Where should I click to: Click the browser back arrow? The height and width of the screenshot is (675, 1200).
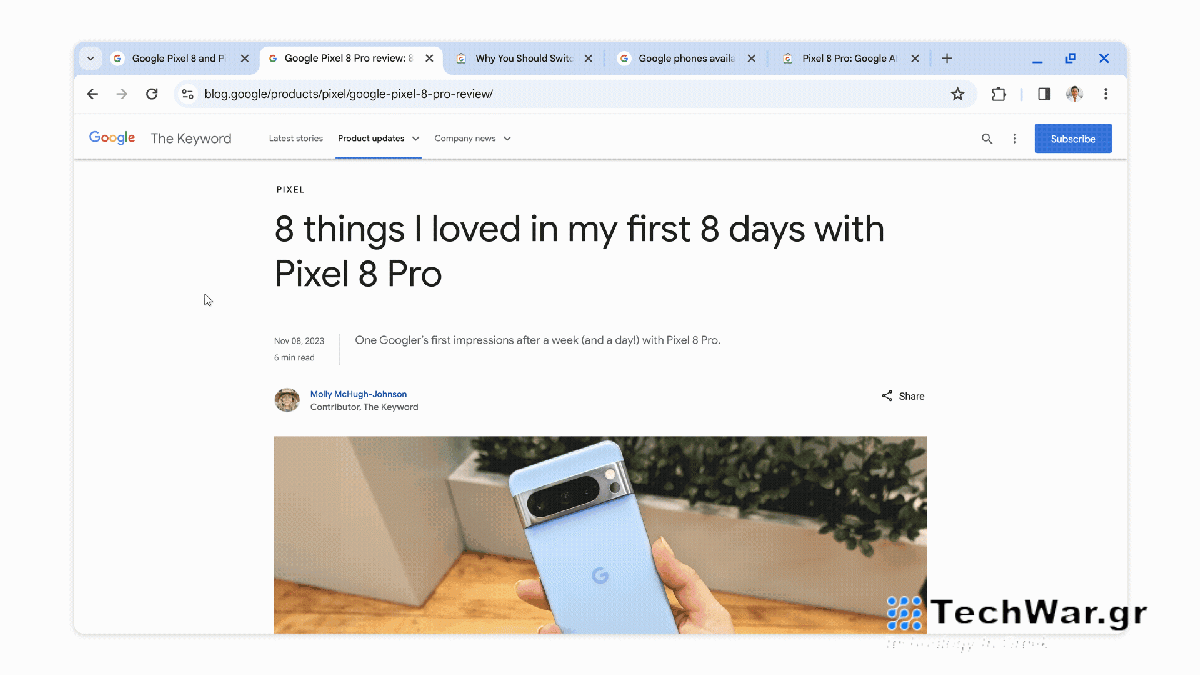[93, 94]
